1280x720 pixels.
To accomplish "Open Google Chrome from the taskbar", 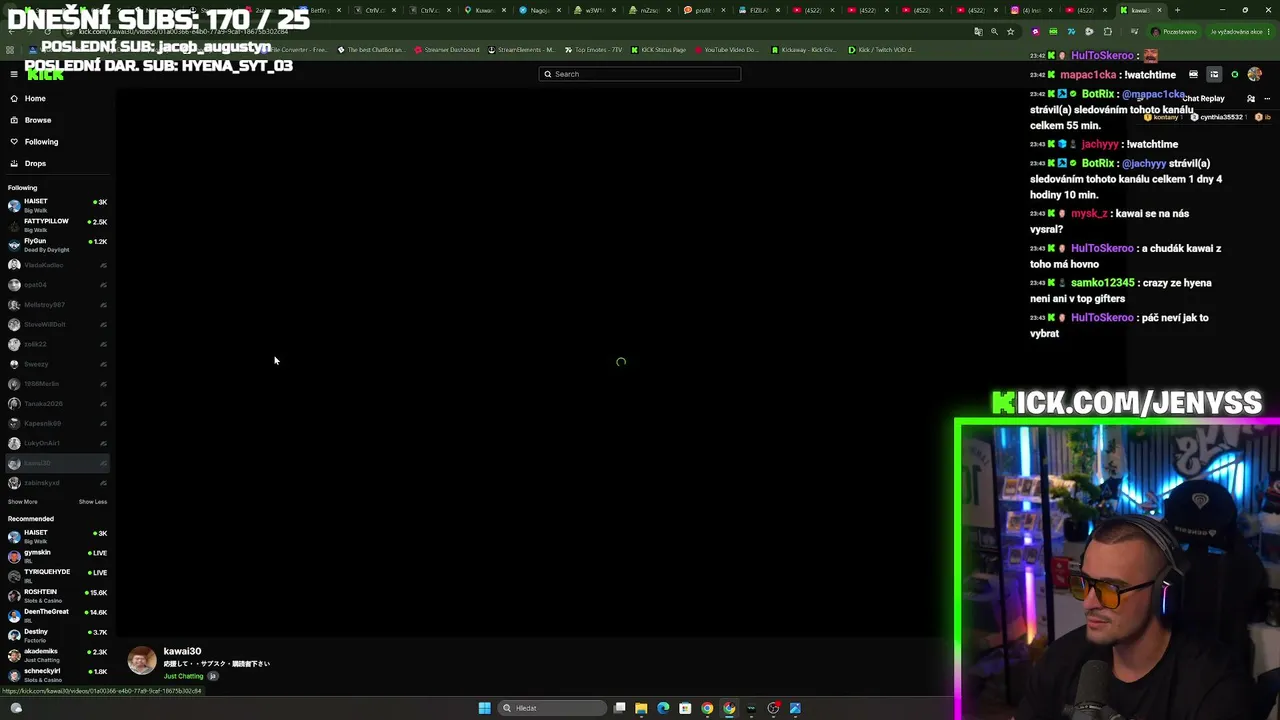I will (707, 708).
